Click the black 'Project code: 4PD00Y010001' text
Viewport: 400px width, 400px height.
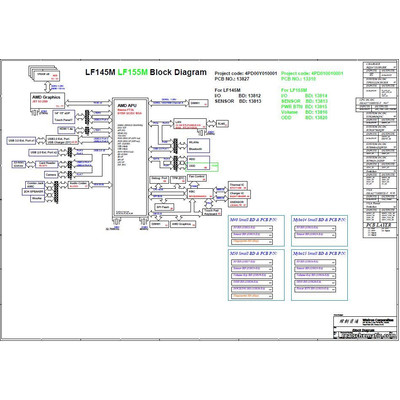coord(246,73)
